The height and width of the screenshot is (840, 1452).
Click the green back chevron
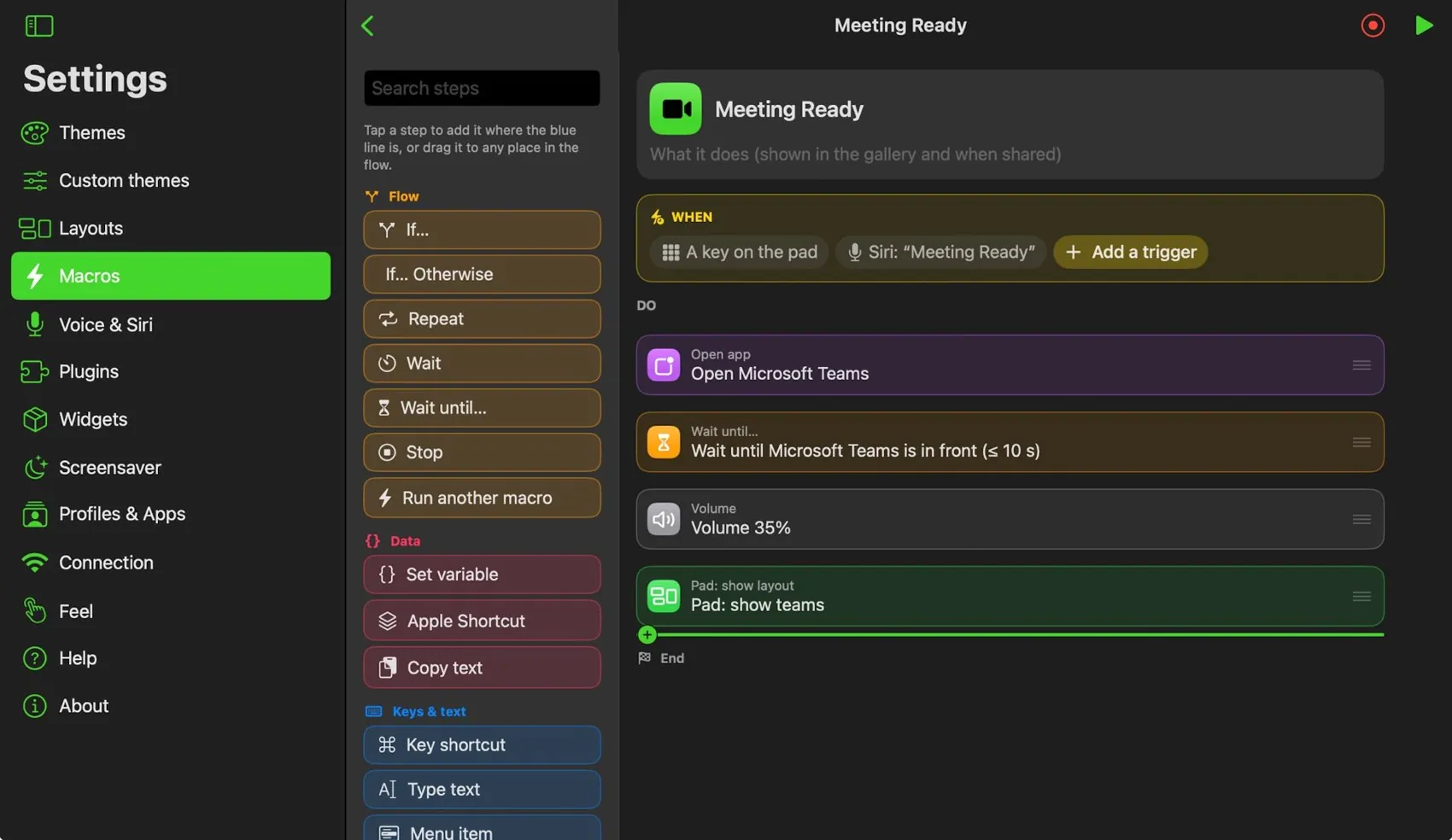[x=368, y=26]
